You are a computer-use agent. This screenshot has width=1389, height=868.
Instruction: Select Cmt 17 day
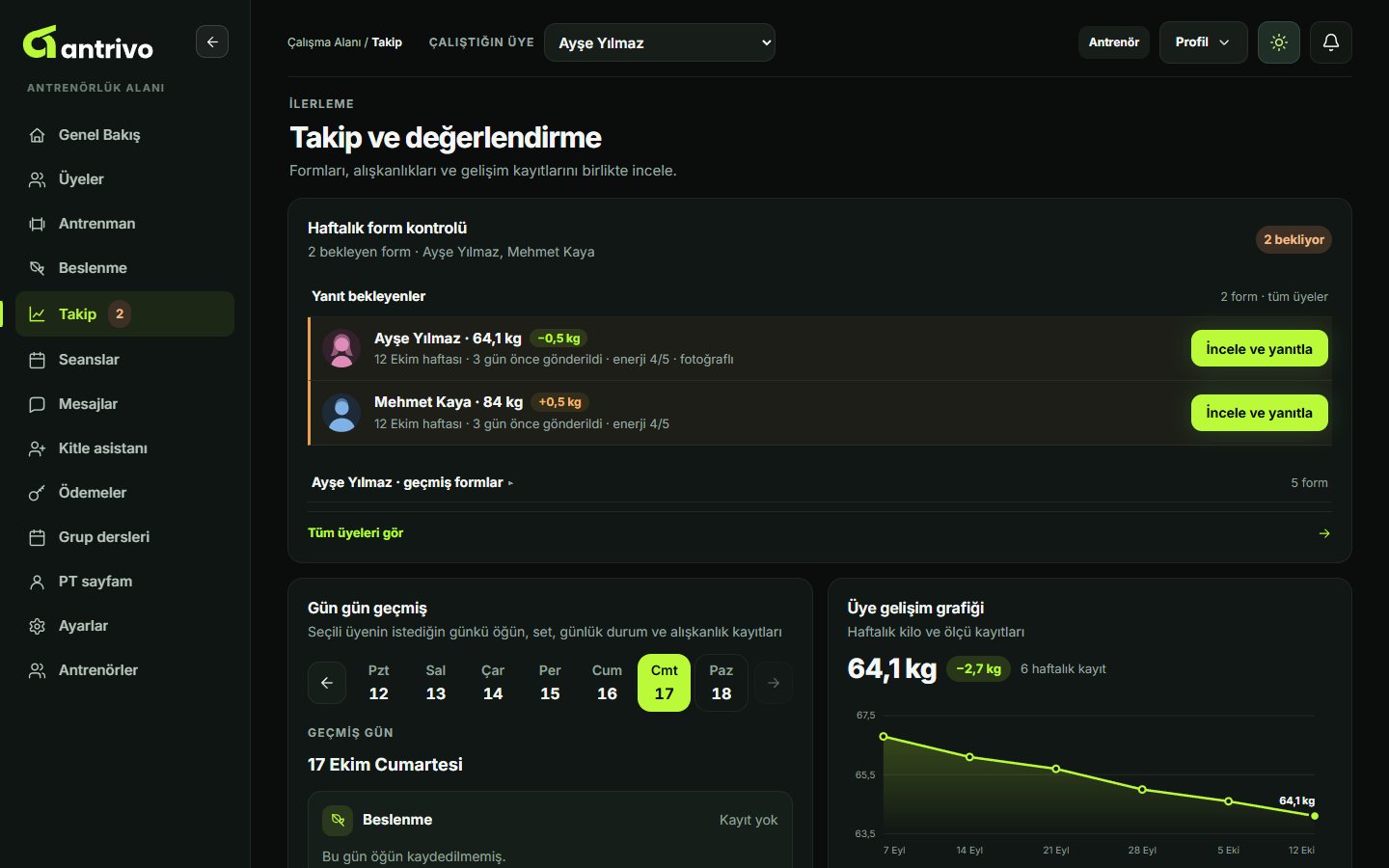pyautogui.click(x=665, y=683)
